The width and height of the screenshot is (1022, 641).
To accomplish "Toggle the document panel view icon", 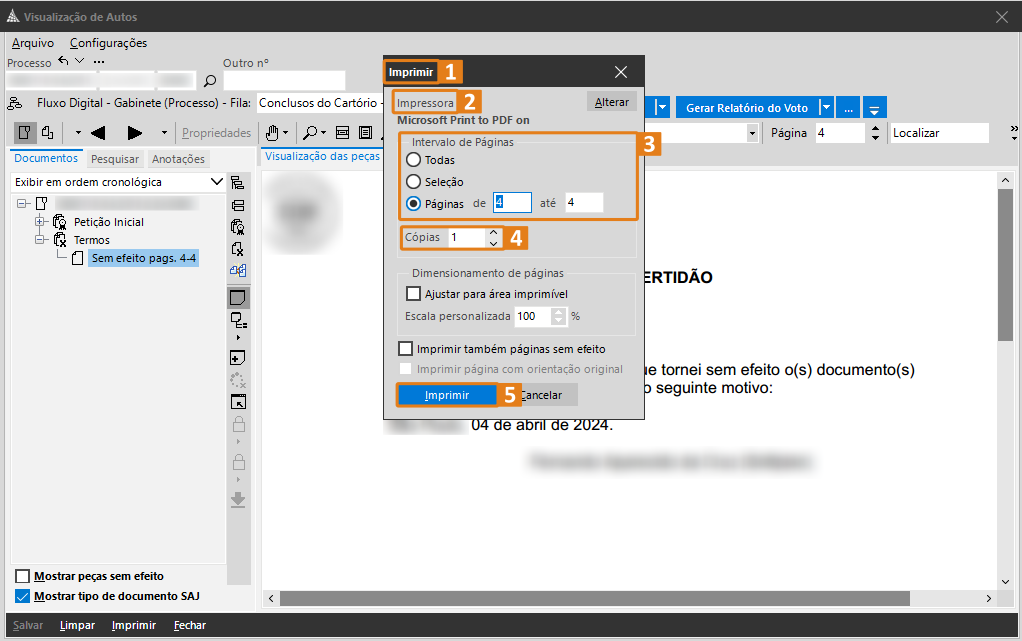I will 25,132.
